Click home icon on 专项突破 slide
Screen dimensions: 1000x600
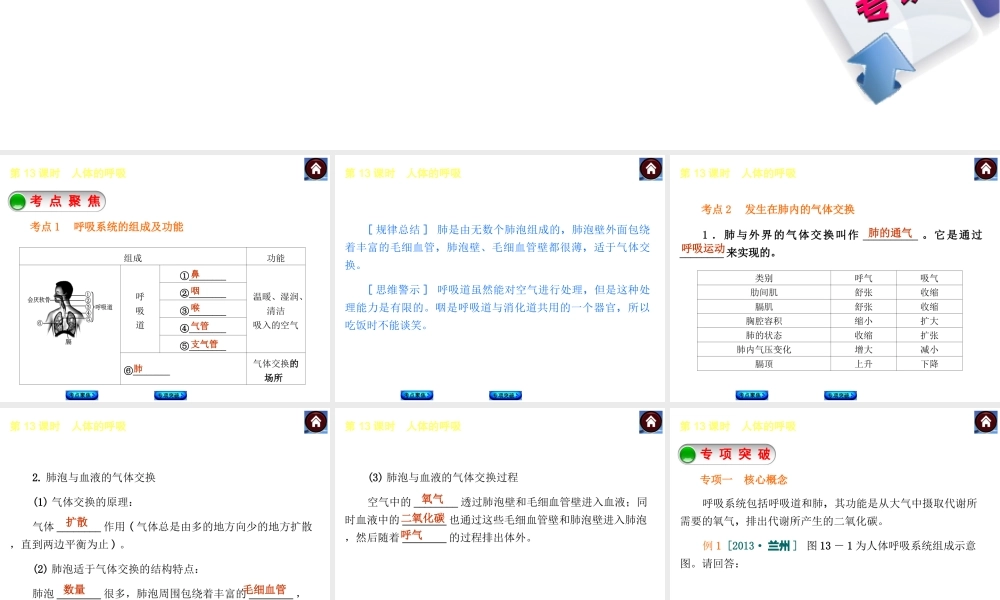[x=985, y=421]
